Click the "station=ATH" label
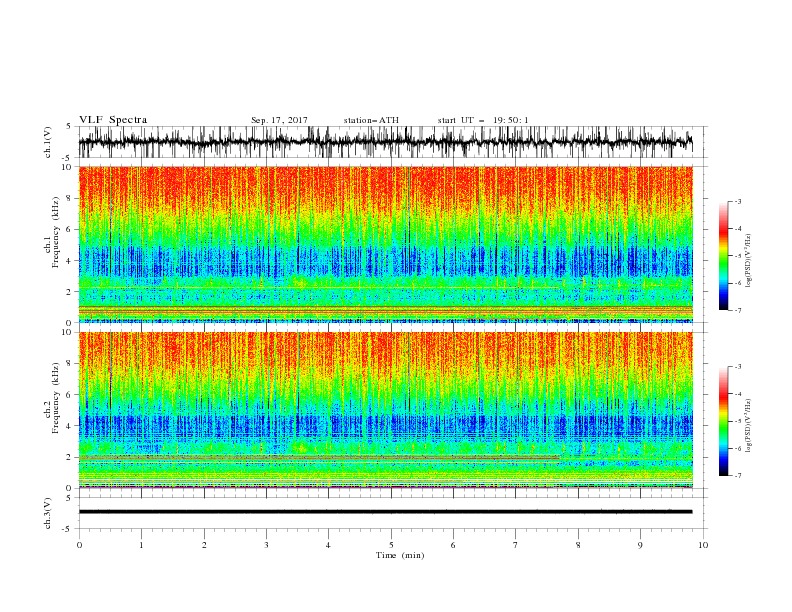 [371, 120]
